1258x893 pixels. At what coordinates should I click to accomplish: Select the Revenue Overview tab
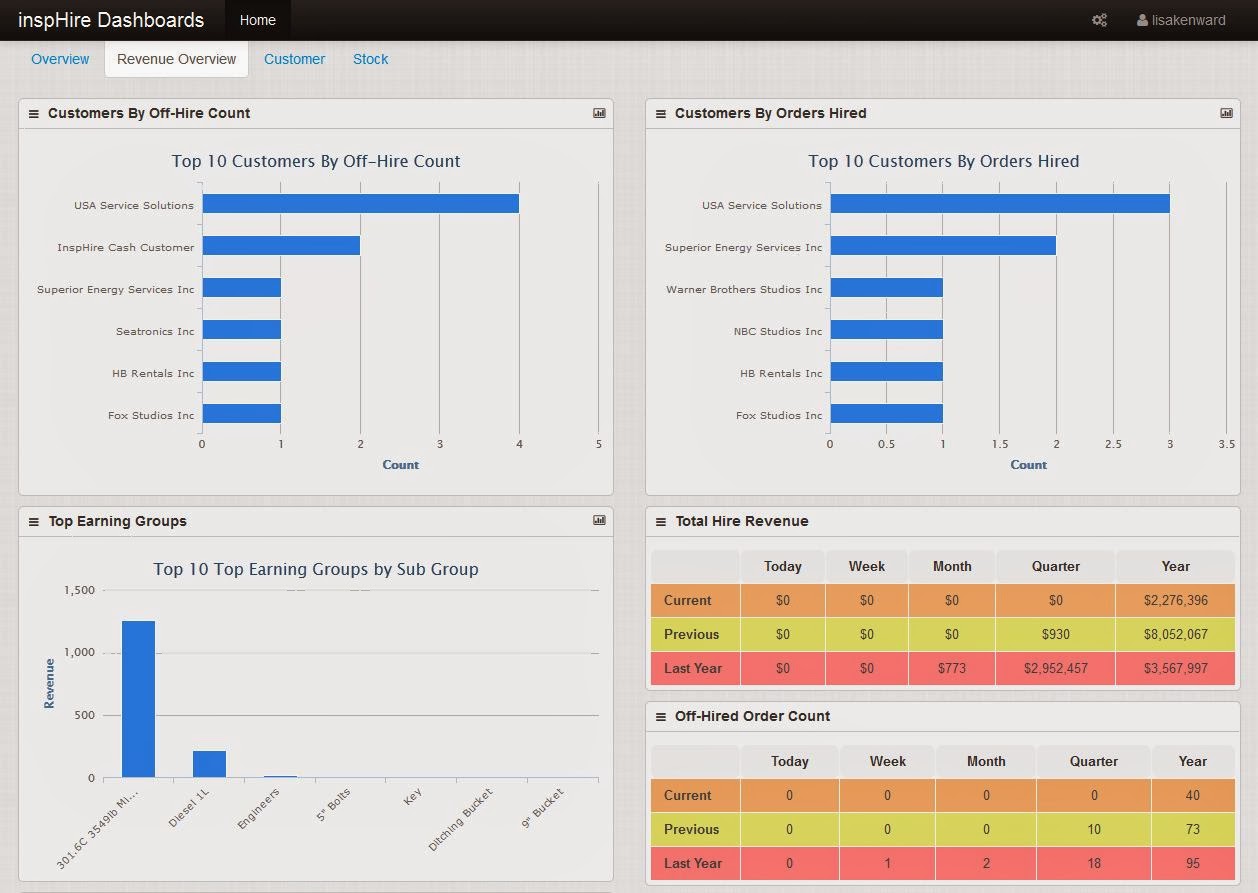click(176, 59)
